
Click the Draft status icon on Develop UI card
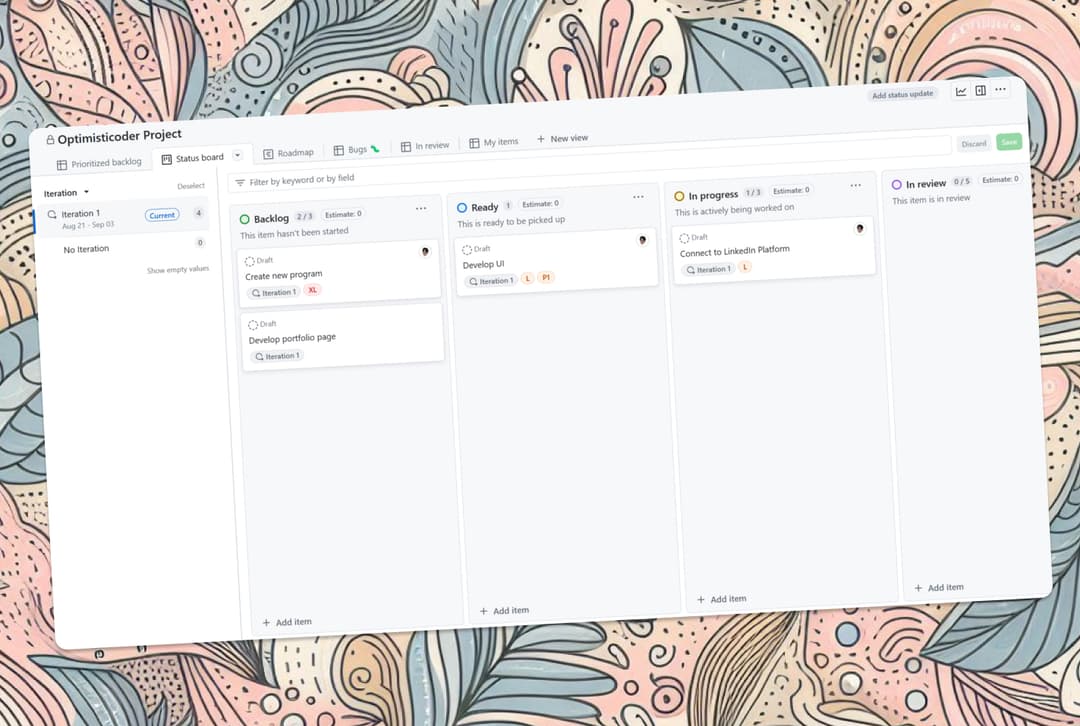(x=467, y=249)
